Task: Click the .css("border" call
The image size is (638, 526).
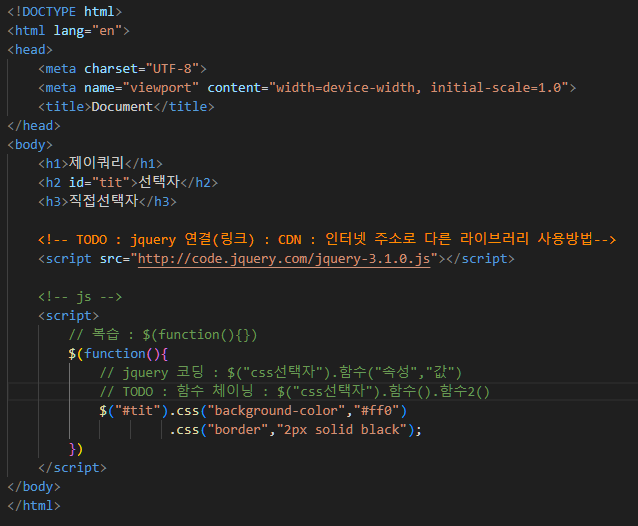Action: pos(219,430)
